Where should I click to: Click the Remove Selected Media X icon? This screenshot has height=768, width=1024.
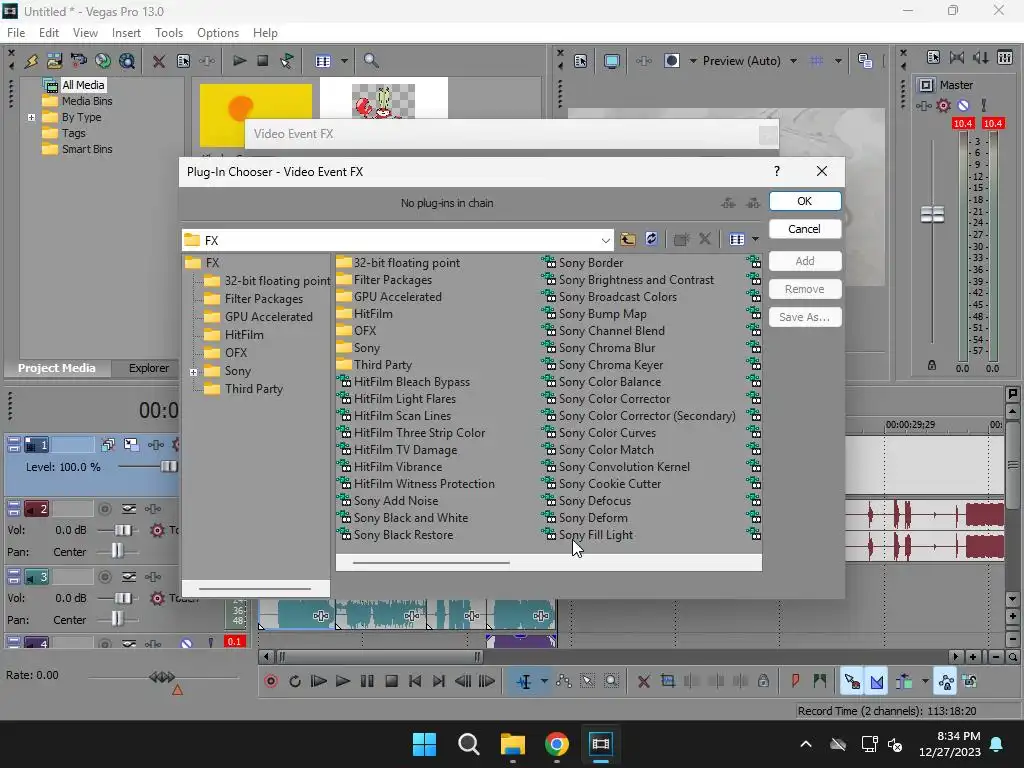coord(159,61)
